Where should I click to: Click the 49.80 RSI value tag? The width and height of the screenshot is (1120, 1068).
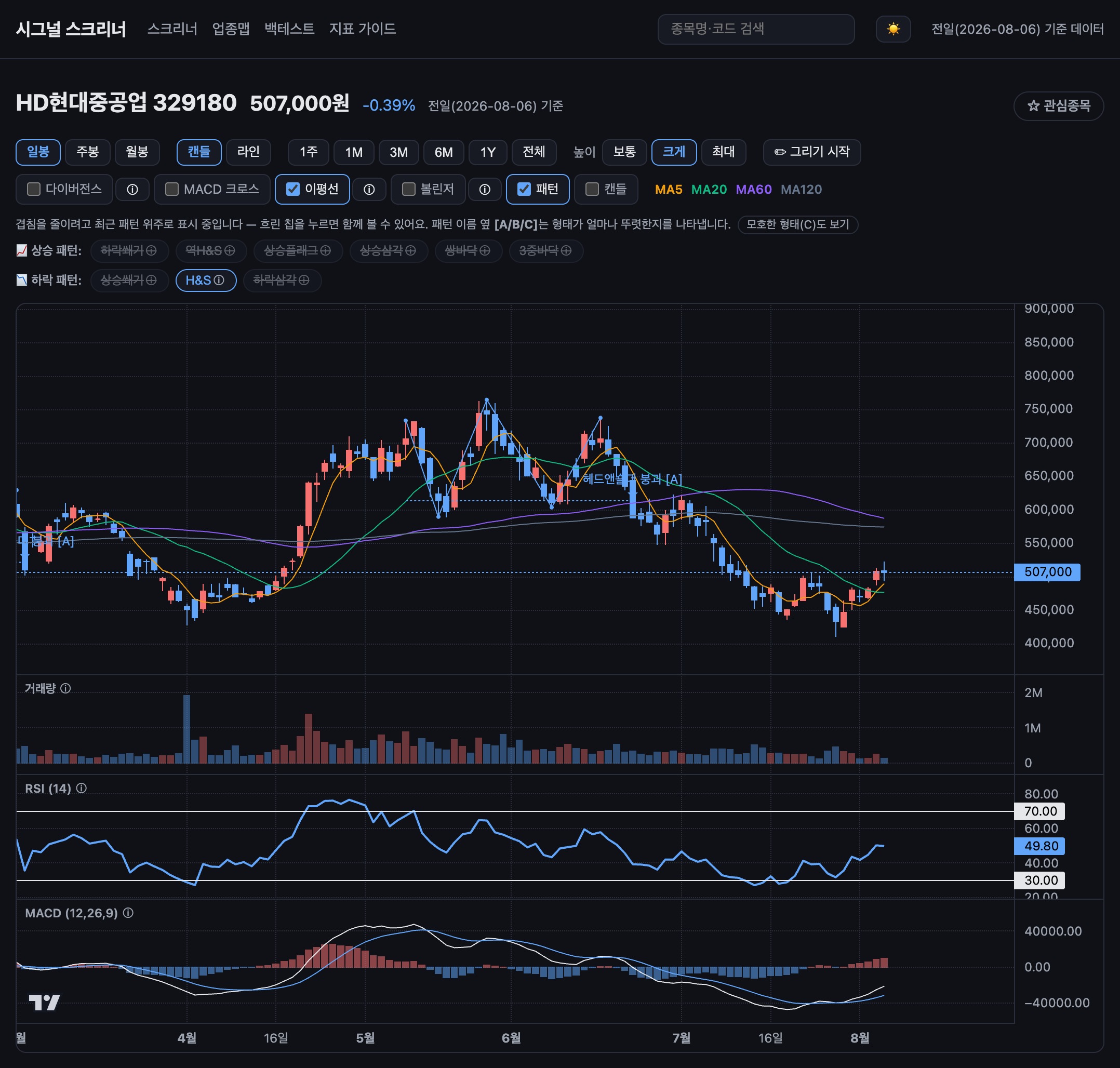(x=1039, y=846)
